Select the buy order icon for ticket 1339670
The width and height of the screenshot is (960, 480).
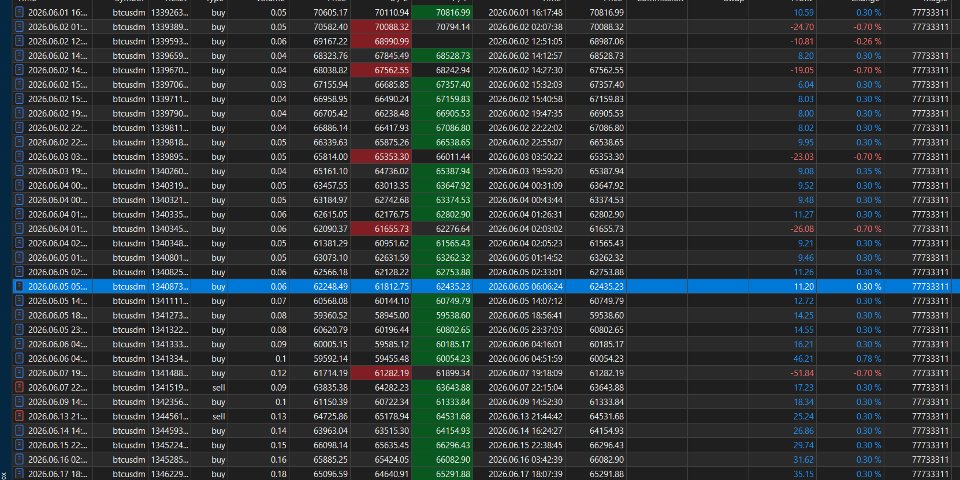19,70
